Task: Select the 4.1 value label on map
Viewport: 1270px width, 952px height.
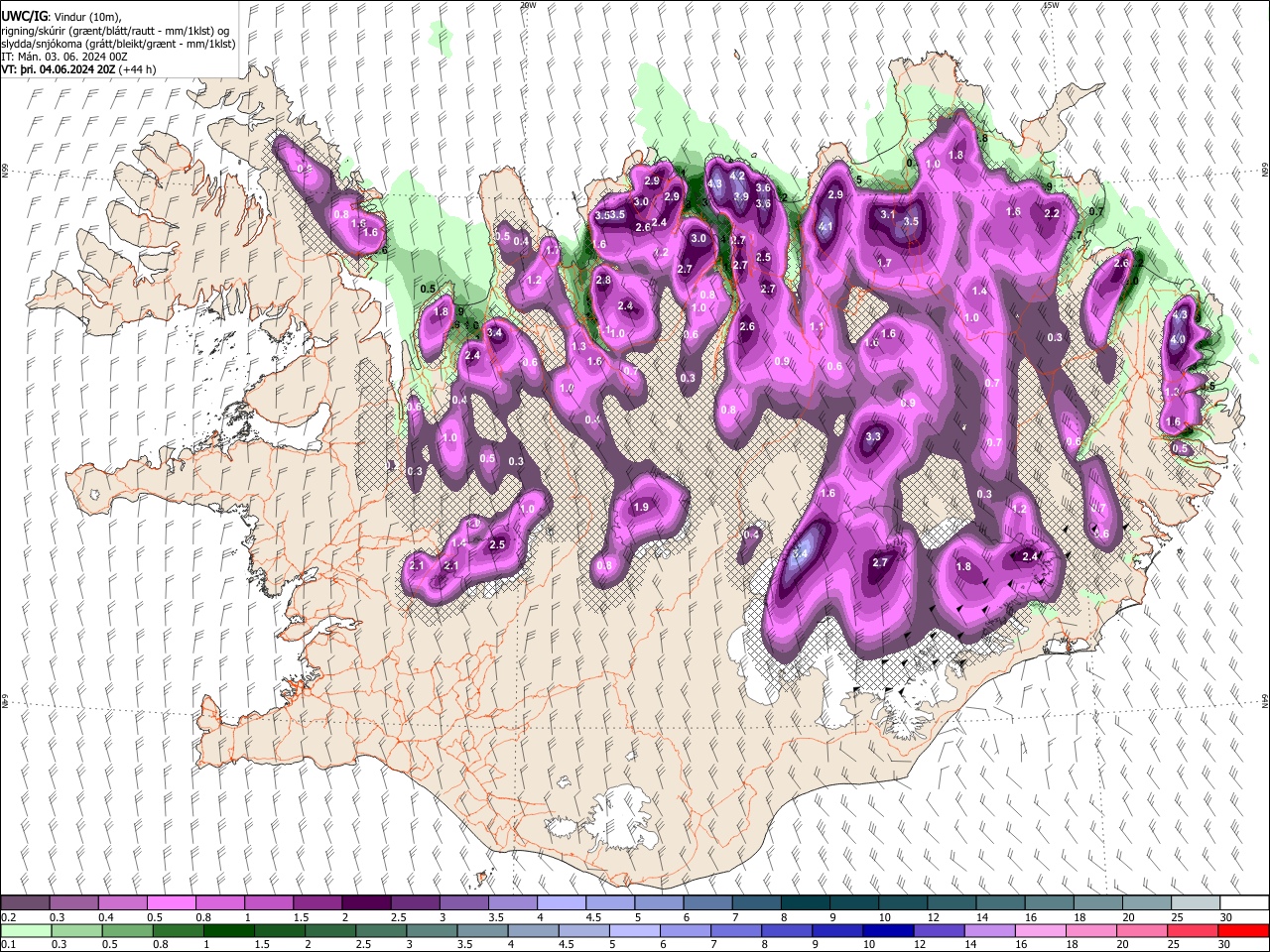Action: pos(825,226)
